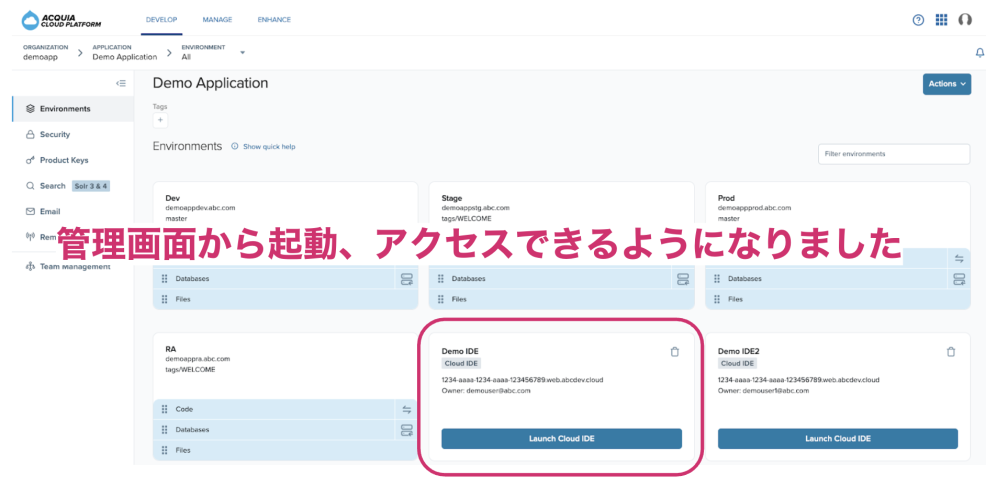
Task: Grab drag handle of RA Databases row
Action: coord(165,430)
